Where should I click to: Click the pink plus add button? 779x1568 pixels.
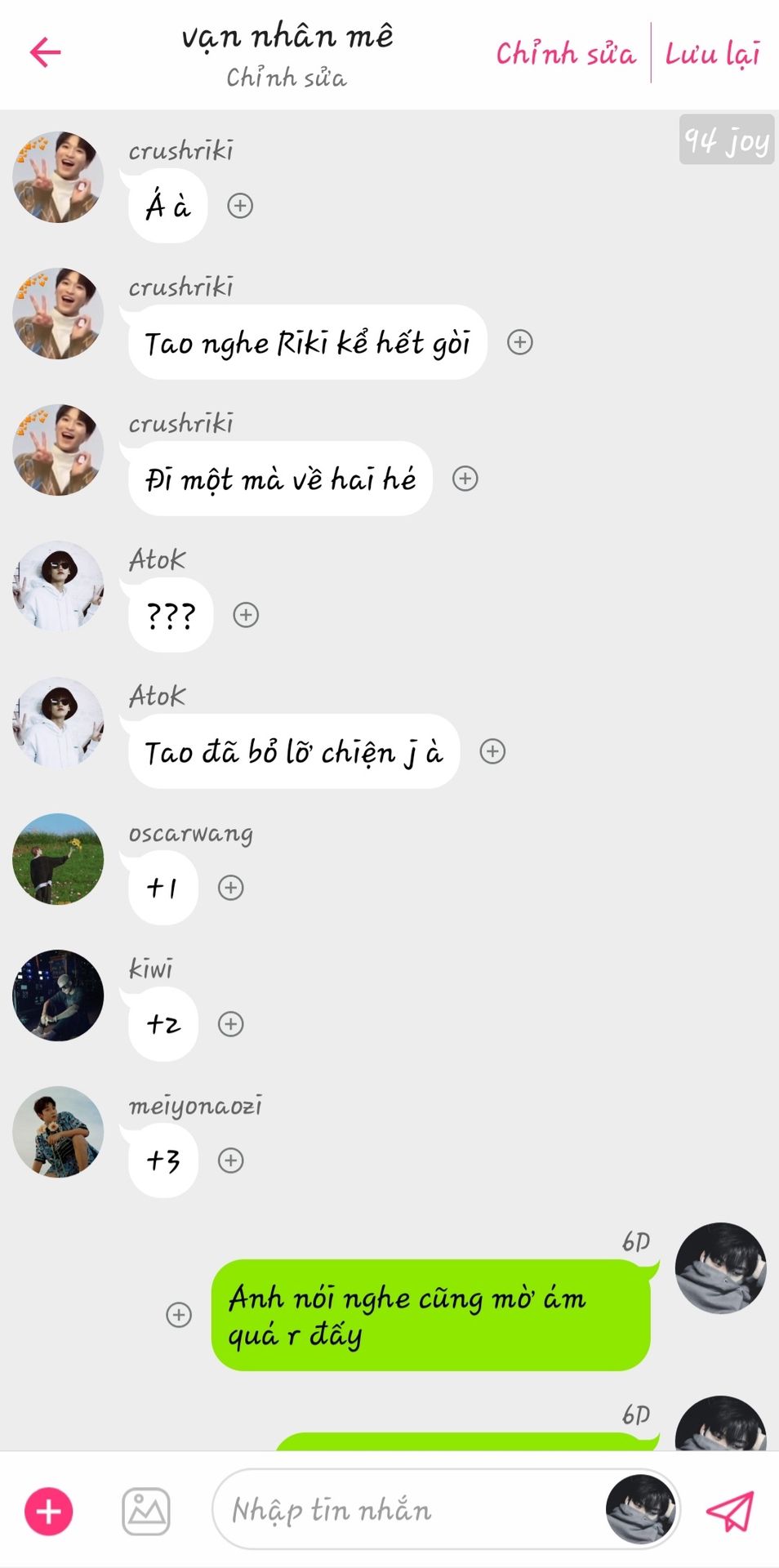49,1512
